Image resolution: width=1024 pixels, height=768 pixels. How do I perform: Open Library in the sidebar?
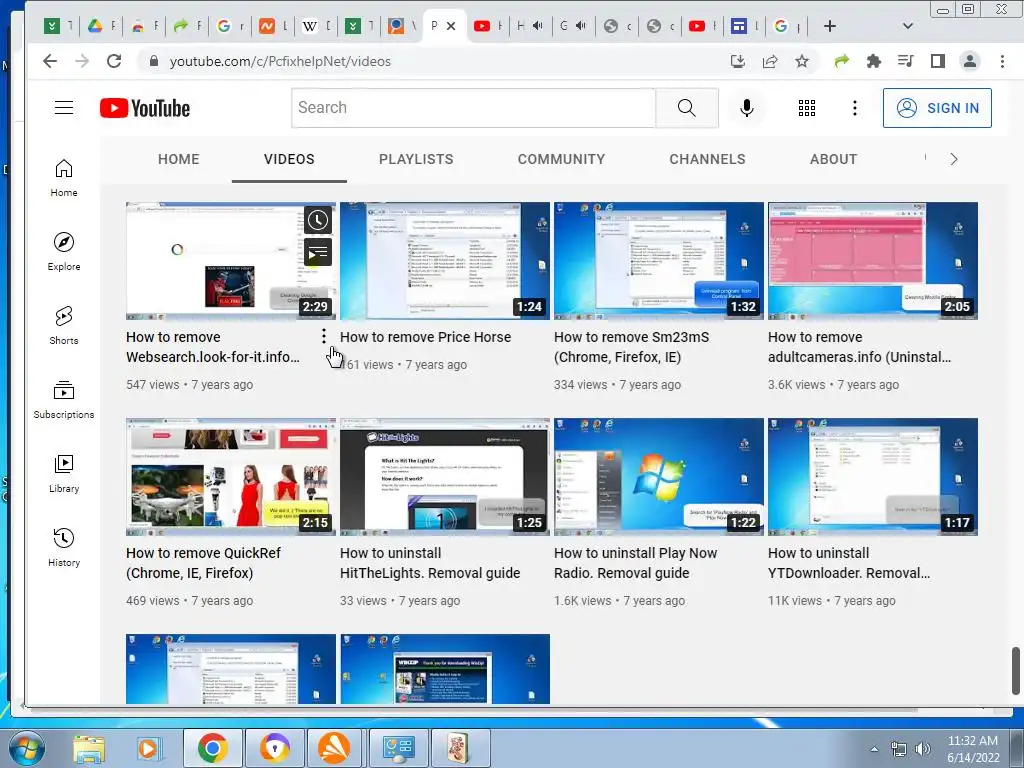click(64, 474)
